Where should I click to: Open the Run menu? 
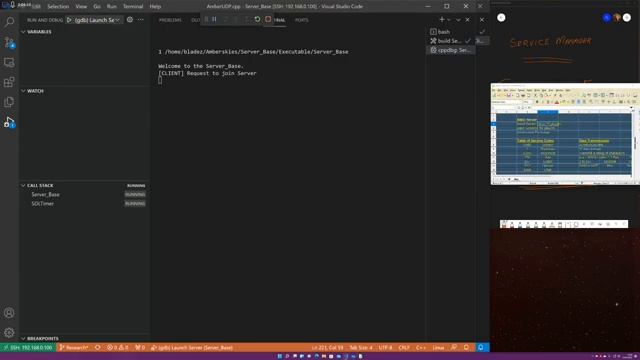coord(111,7)
